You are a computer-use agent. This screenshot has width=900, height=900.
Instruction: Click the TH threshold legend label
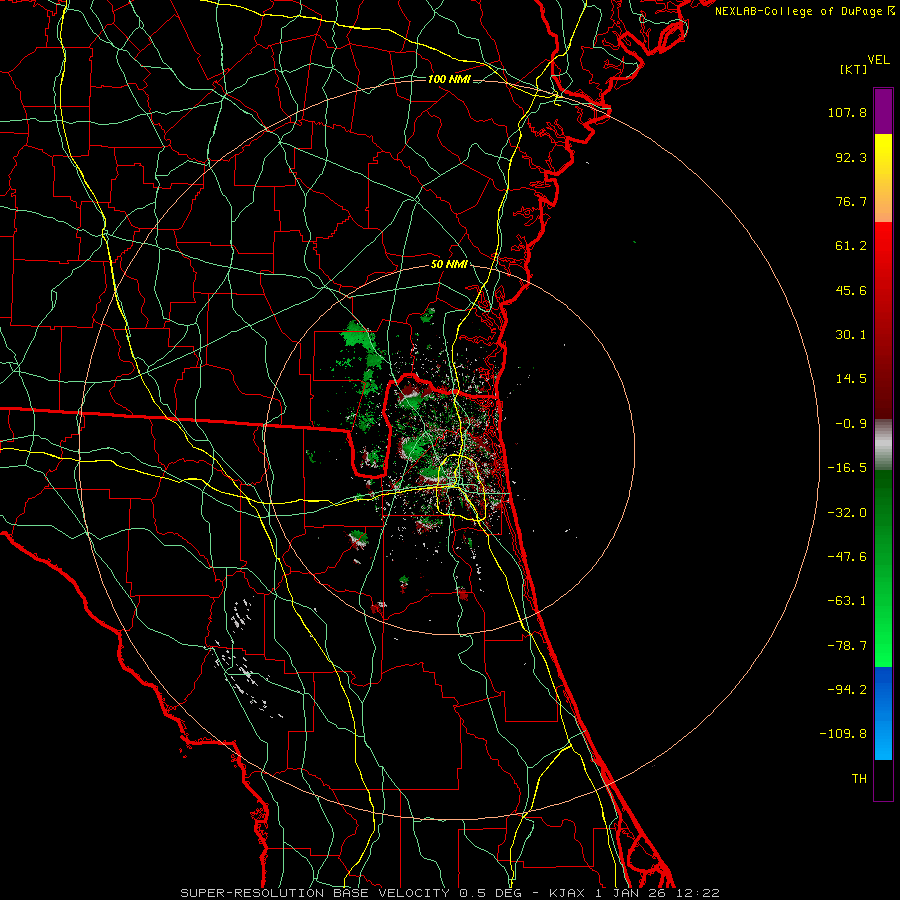pyautogui.click(x=859, y=778)
